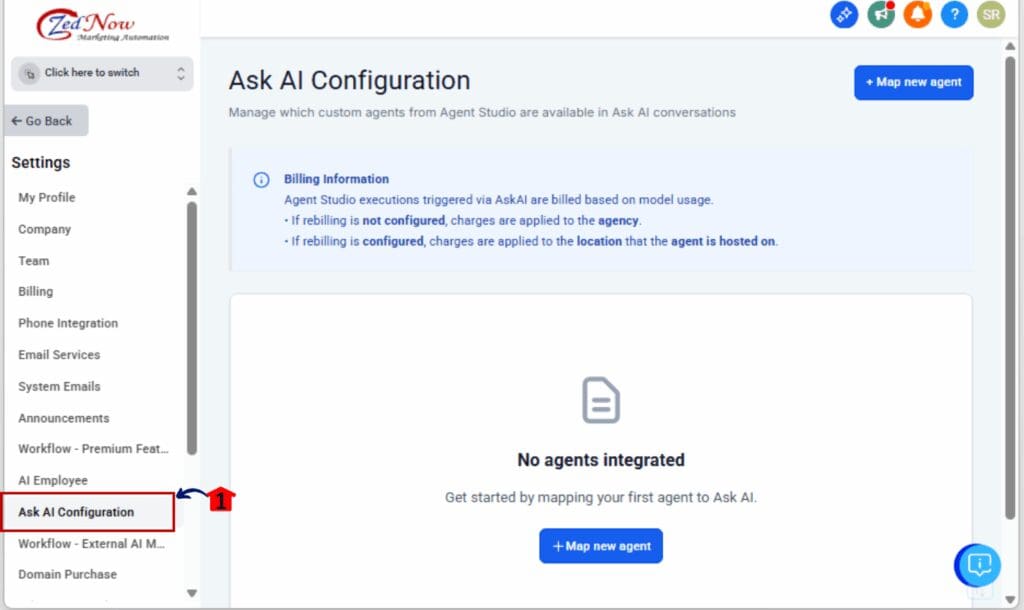Open the help question mark icon
Viewport: 1024px width, 610px height.
953,15
